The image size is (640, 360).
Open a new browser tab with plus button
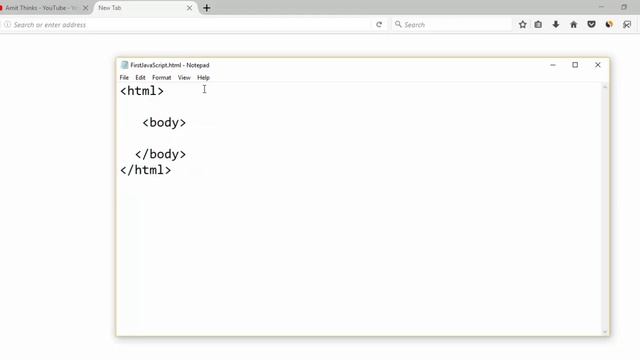coord(207,8)
